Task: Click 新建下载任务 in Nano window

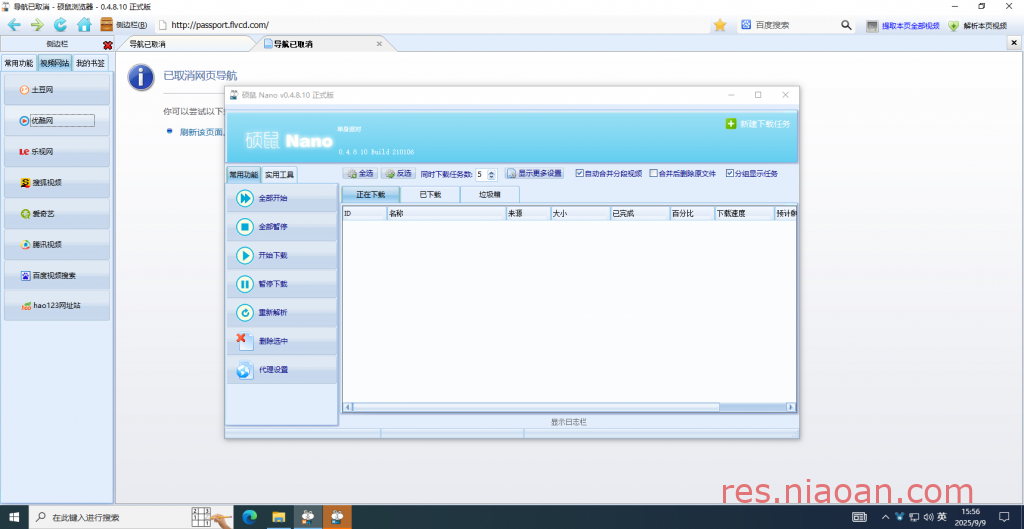Action: (x=758, y=123)
